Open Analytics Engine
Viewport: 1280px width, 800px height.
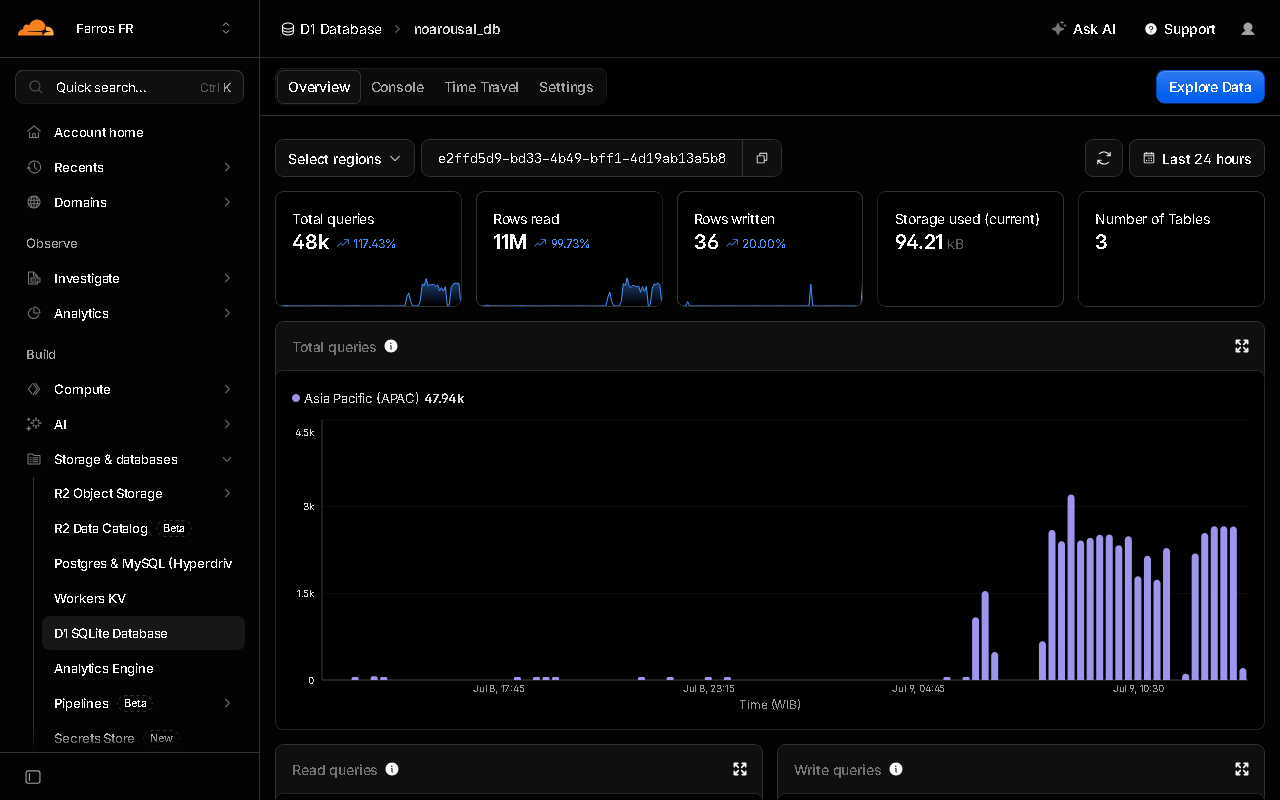(104, 668)
